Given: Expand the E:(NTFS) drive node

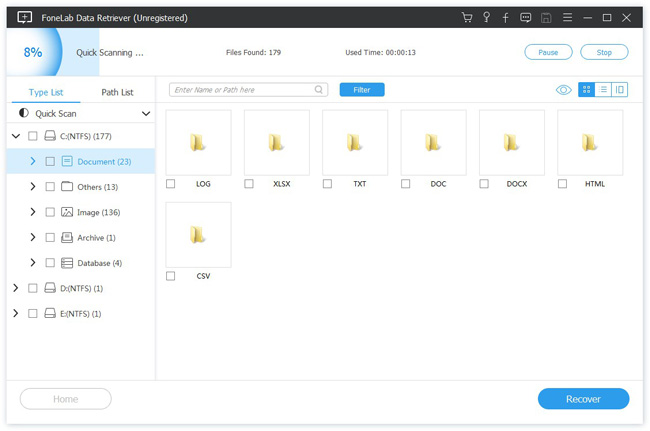Looking at the screenshot, I should 15,313.
